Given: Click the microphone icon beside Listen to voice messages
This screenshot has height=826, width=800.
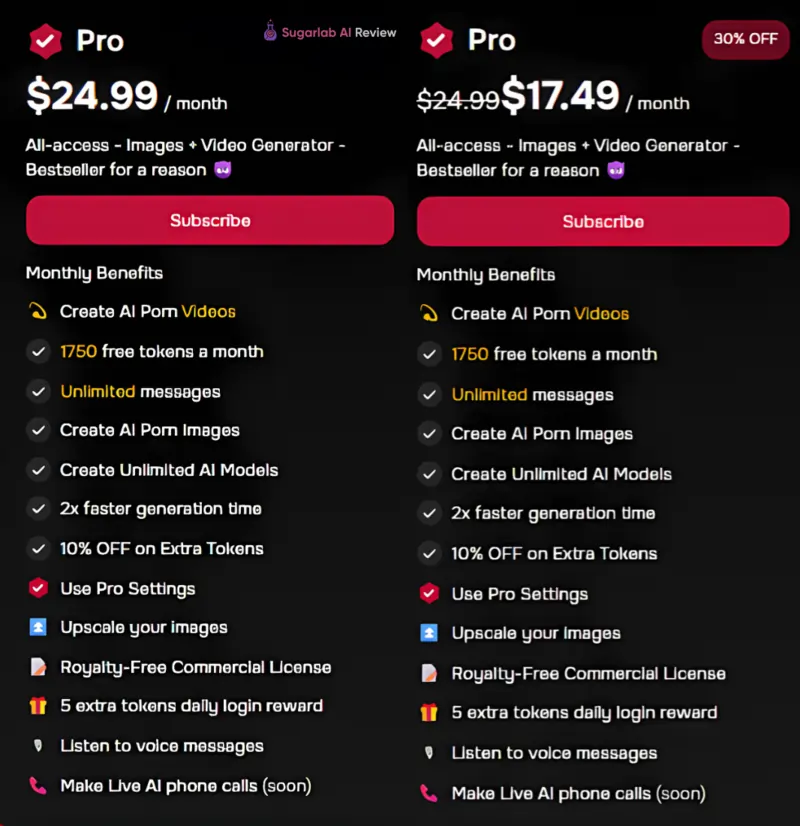Looking at the screenshot, I should tap(36, 746).
